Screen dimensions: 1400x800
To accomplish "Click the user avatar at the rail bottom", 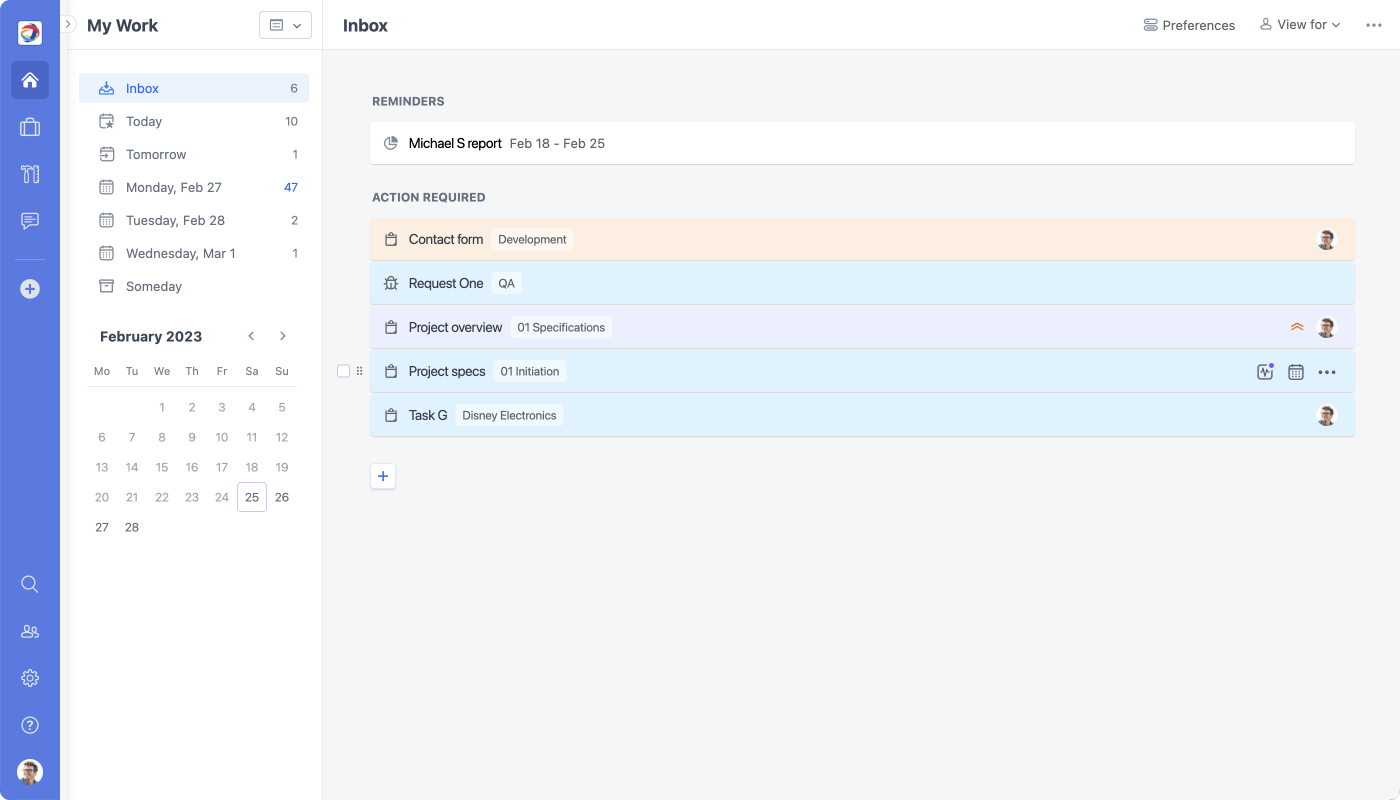I will 30,772.
